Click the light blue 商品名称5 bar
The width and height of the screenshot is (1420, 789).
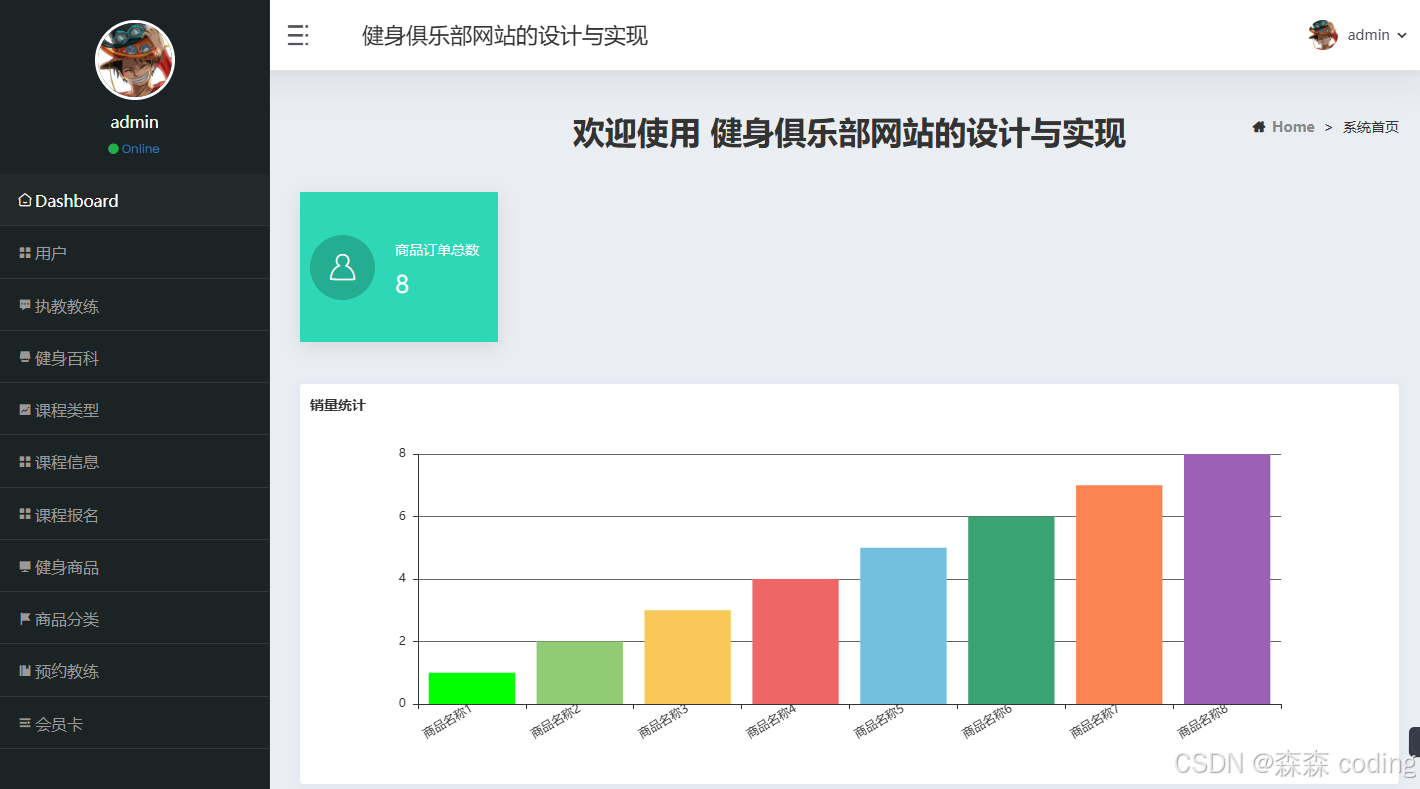point(903,626)
